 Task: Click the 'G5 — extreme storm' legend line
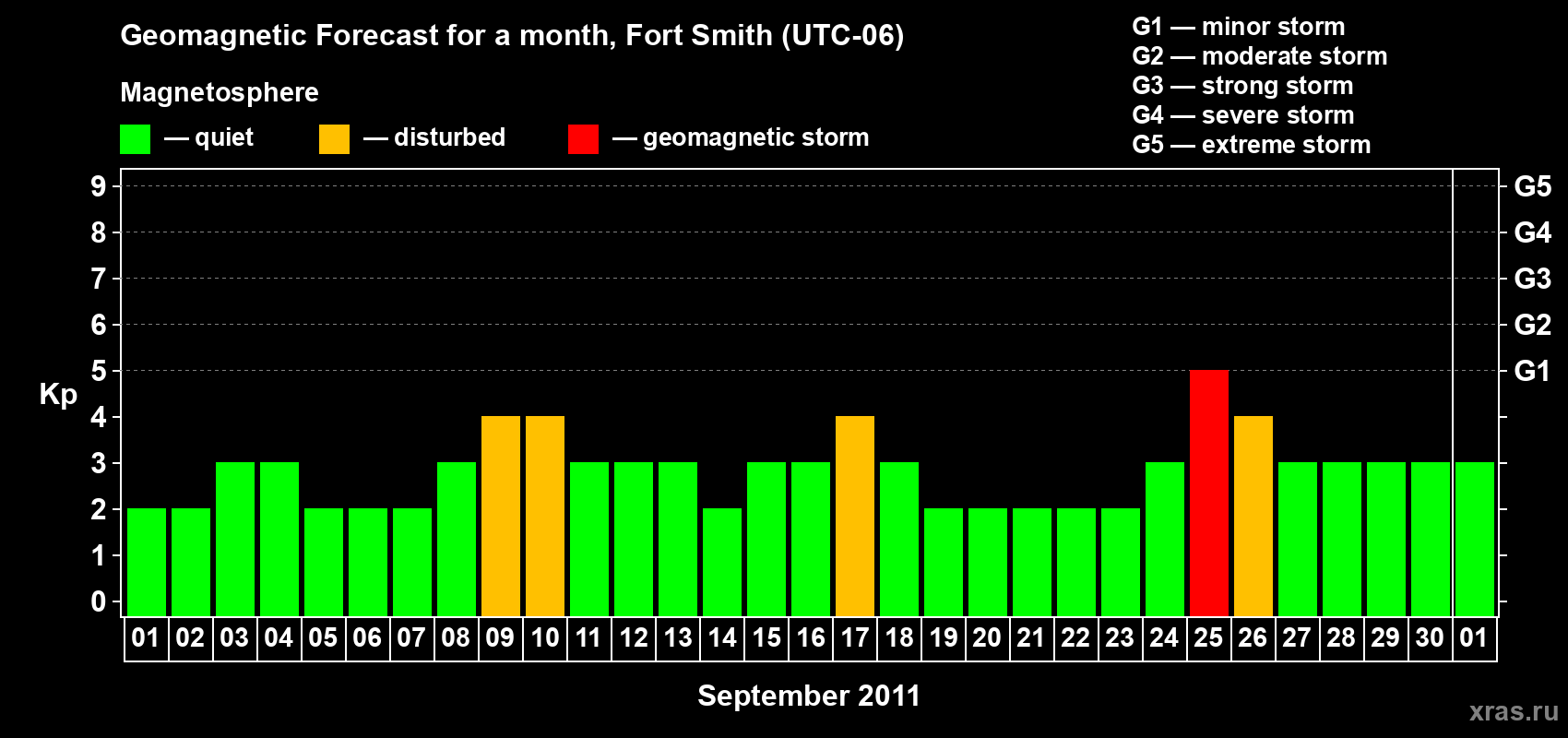1252,145
